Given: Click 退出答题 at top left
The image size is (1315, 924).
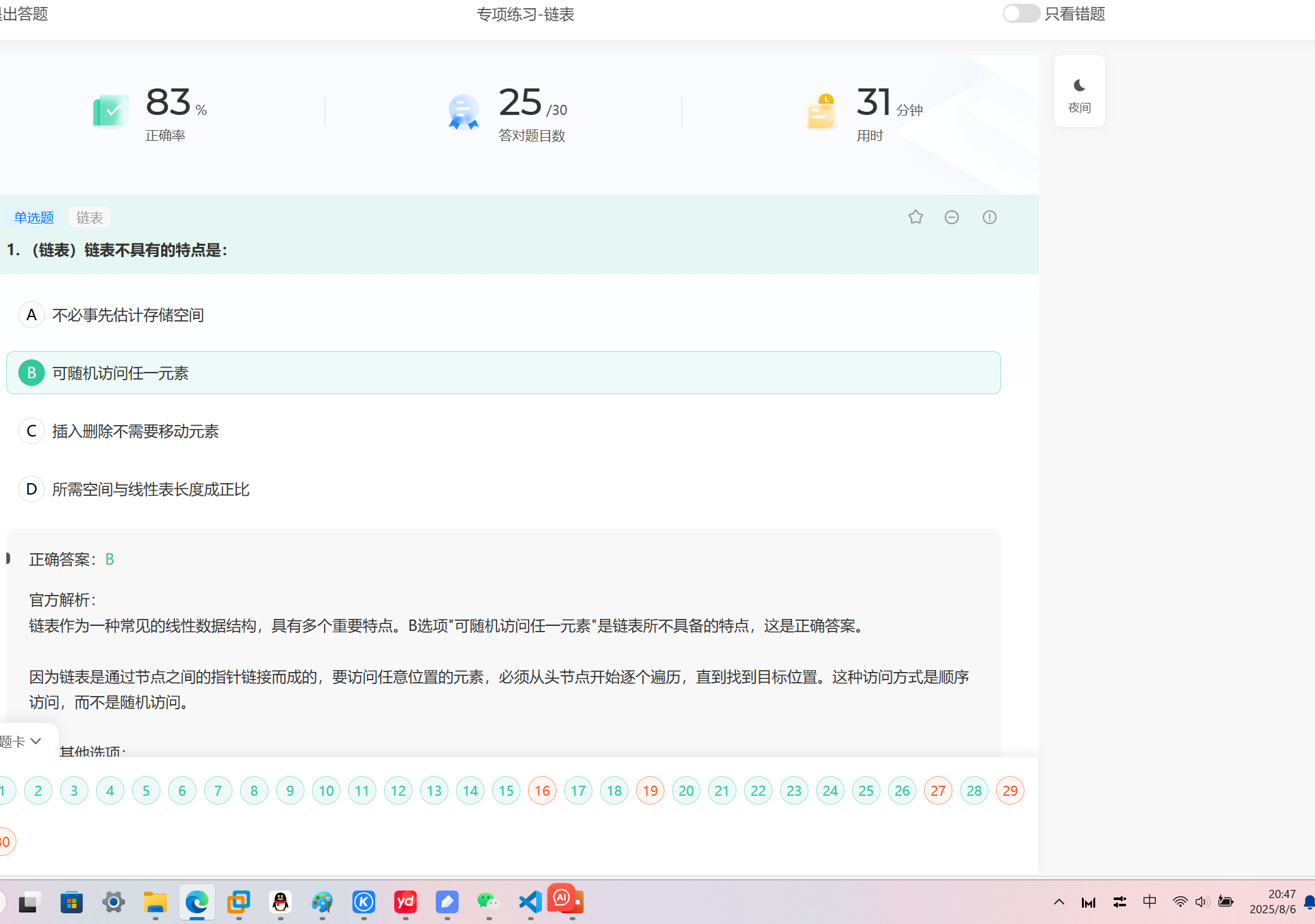Looking at the screenshot, I should 24,14.
